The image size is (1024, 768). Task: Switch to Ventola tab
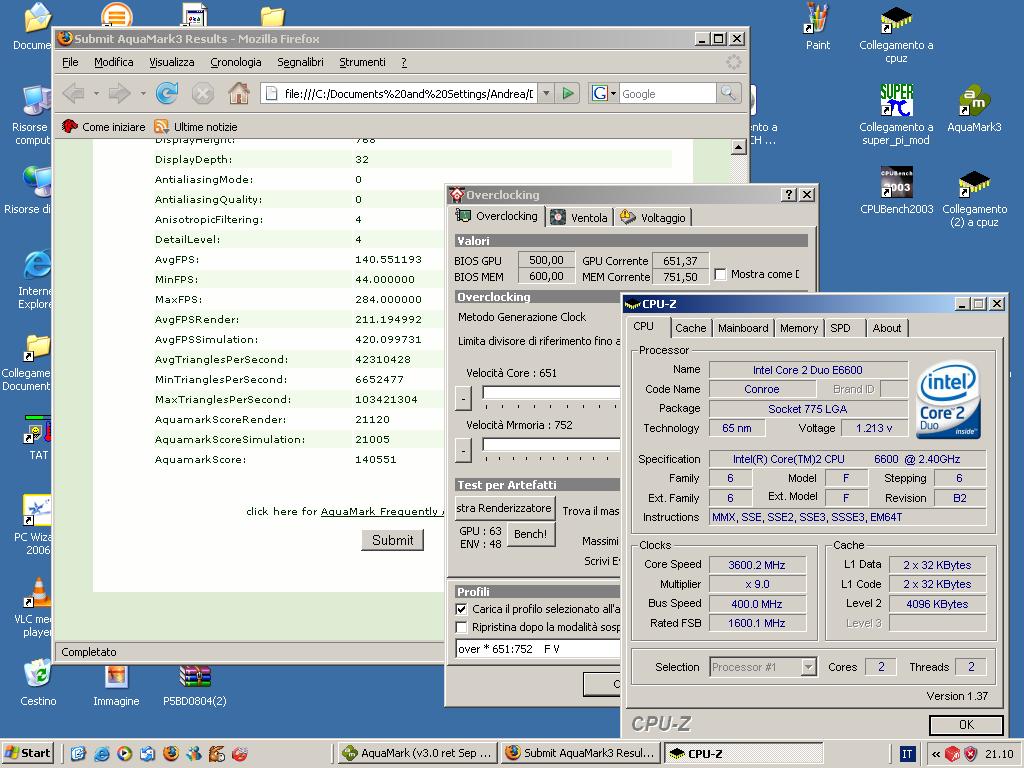click(579, 217)
